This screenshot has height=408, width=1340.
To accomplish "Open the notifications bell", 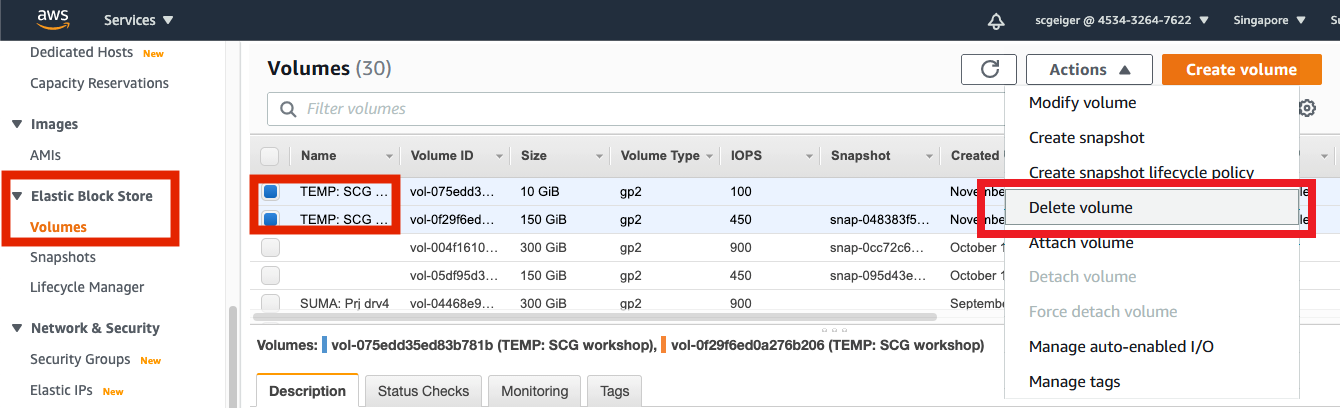I will pos(995,20).
